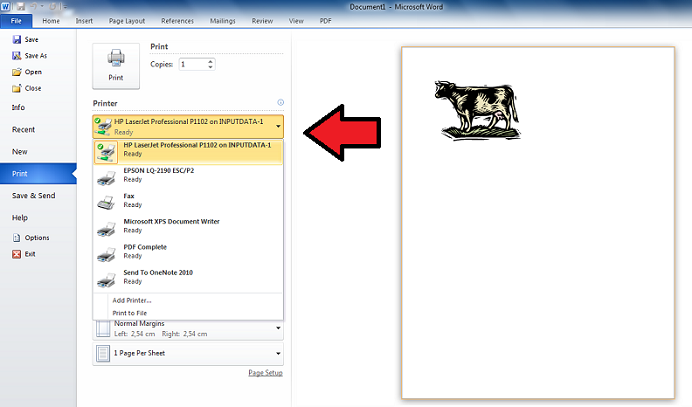Select HP LaserJet Professional P1102 in list
The width and height of the screenshot is (692, 407).
[x=188, y=152]
